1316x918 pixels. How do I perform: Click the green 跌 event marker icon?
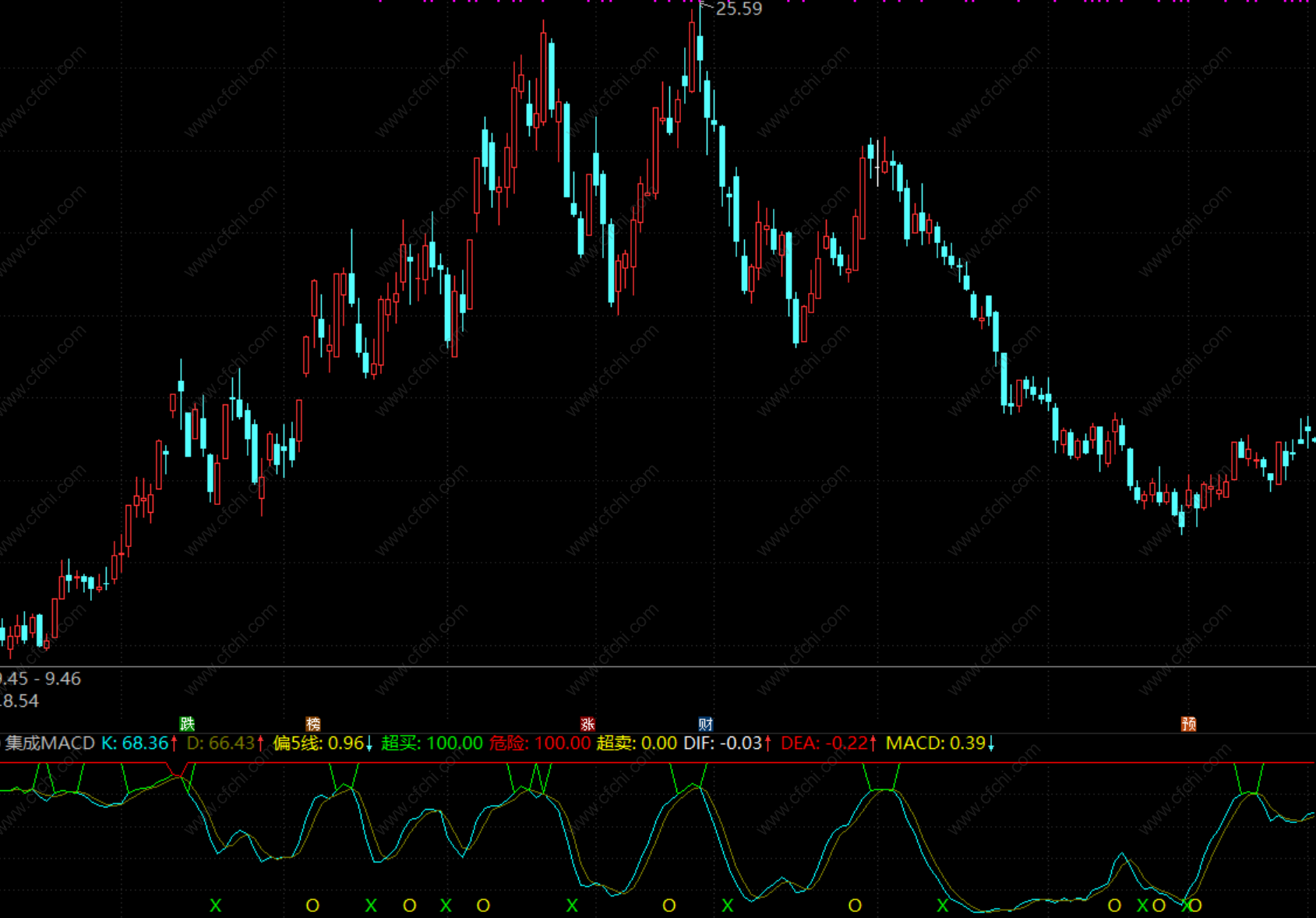[187, 724]
